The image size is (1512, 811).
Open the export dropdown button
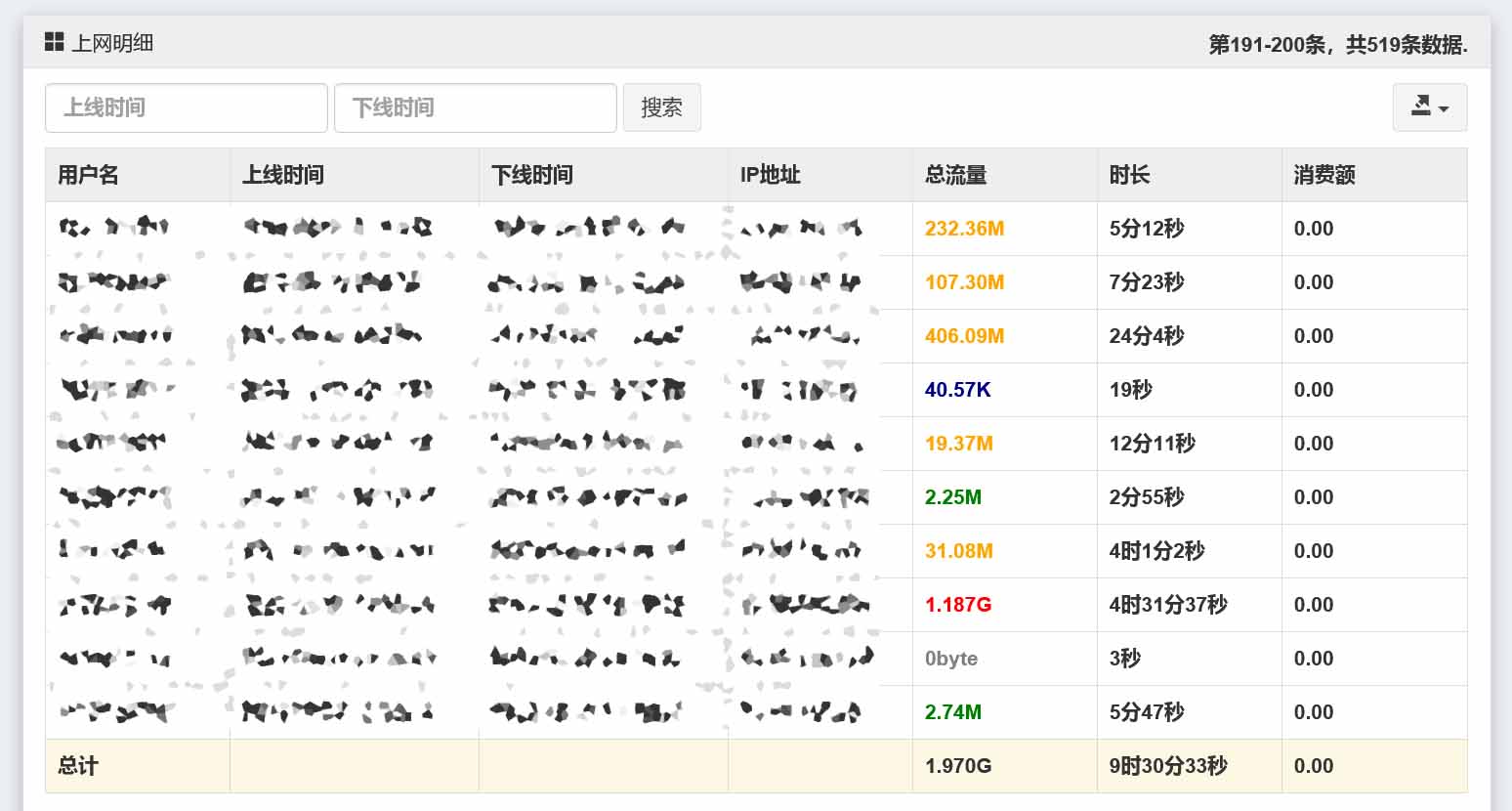point(1430,107)
